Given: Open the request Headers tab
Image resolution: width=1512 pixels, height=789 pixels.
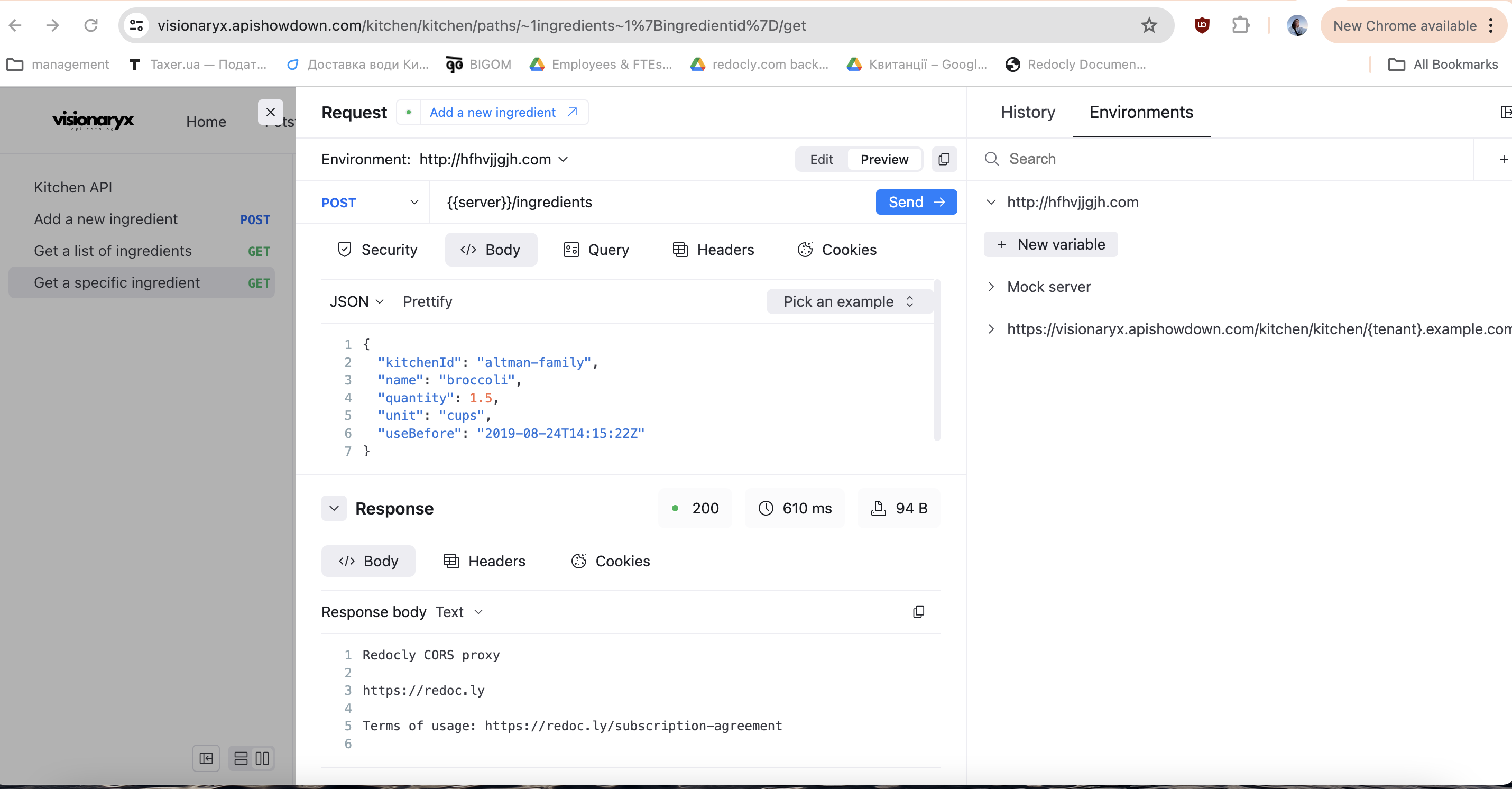Looking at the screenshot, I should [713, 250].
